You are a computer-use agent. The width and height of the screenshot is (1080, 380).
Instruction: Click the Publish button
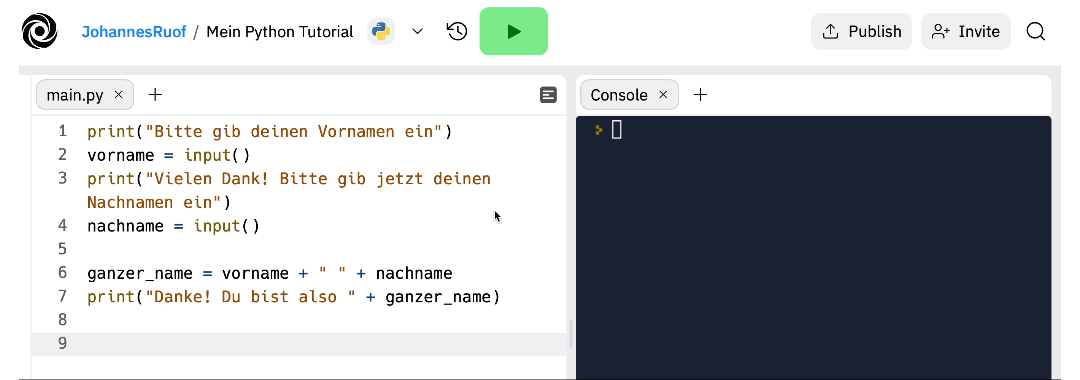862,31
